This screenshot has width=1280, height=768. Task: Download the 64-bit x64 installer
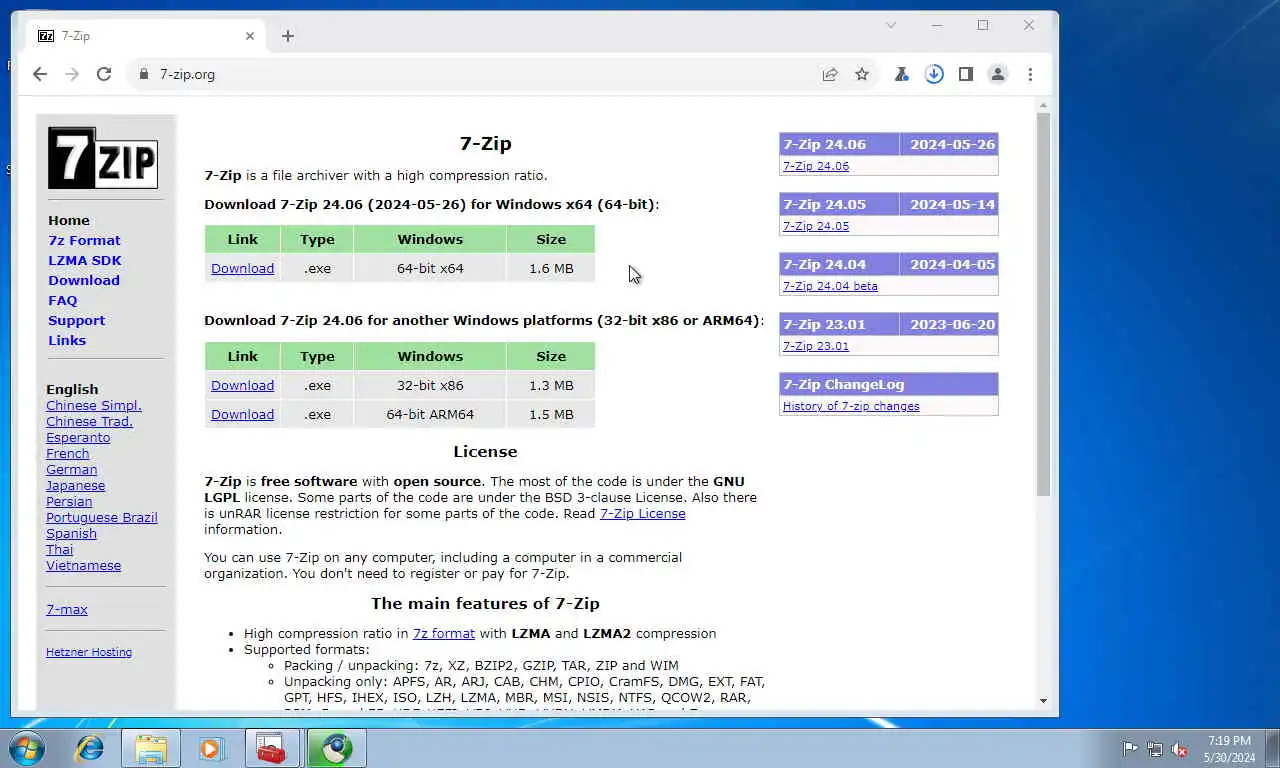pos(242,268)
